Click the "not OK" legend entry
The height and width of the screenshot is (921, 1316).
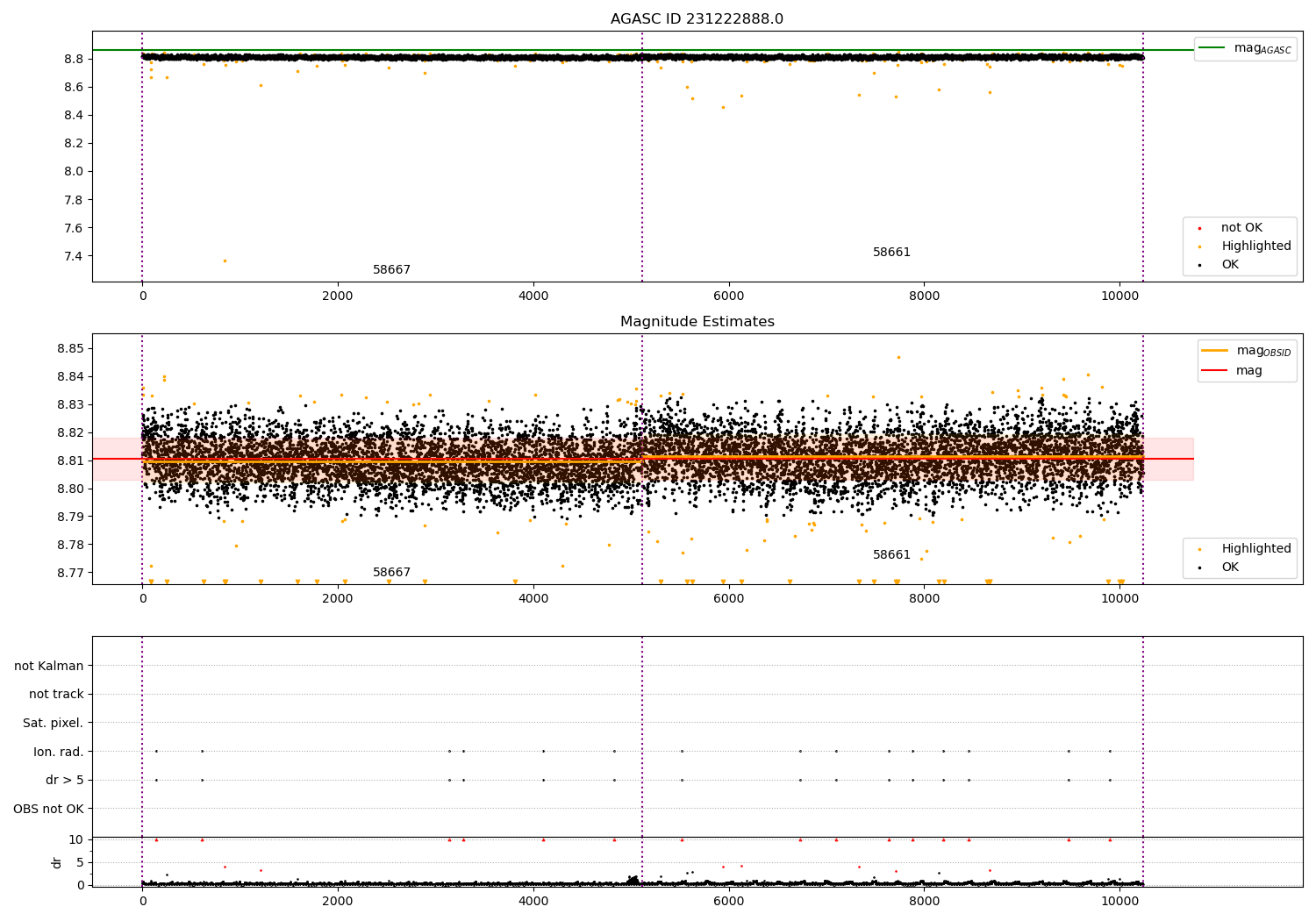point(1240,228)
